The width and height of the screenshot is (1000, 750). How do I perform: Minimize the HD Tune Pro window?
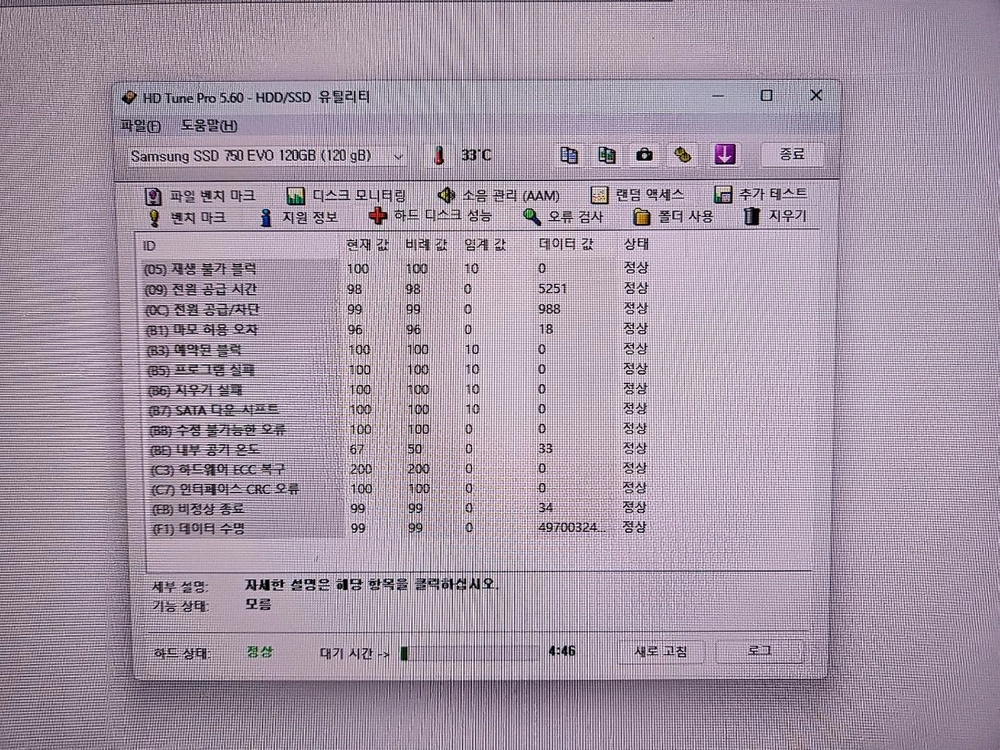(x=718, y=96)
